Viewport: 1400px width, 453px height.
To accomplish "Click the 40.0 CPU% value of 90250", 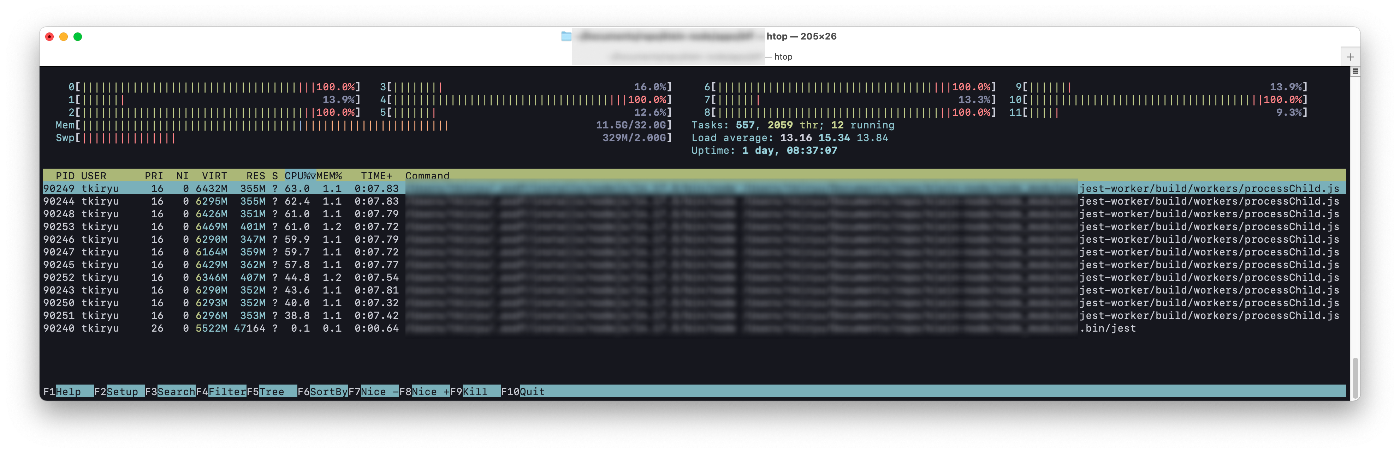I will point(297,303).
